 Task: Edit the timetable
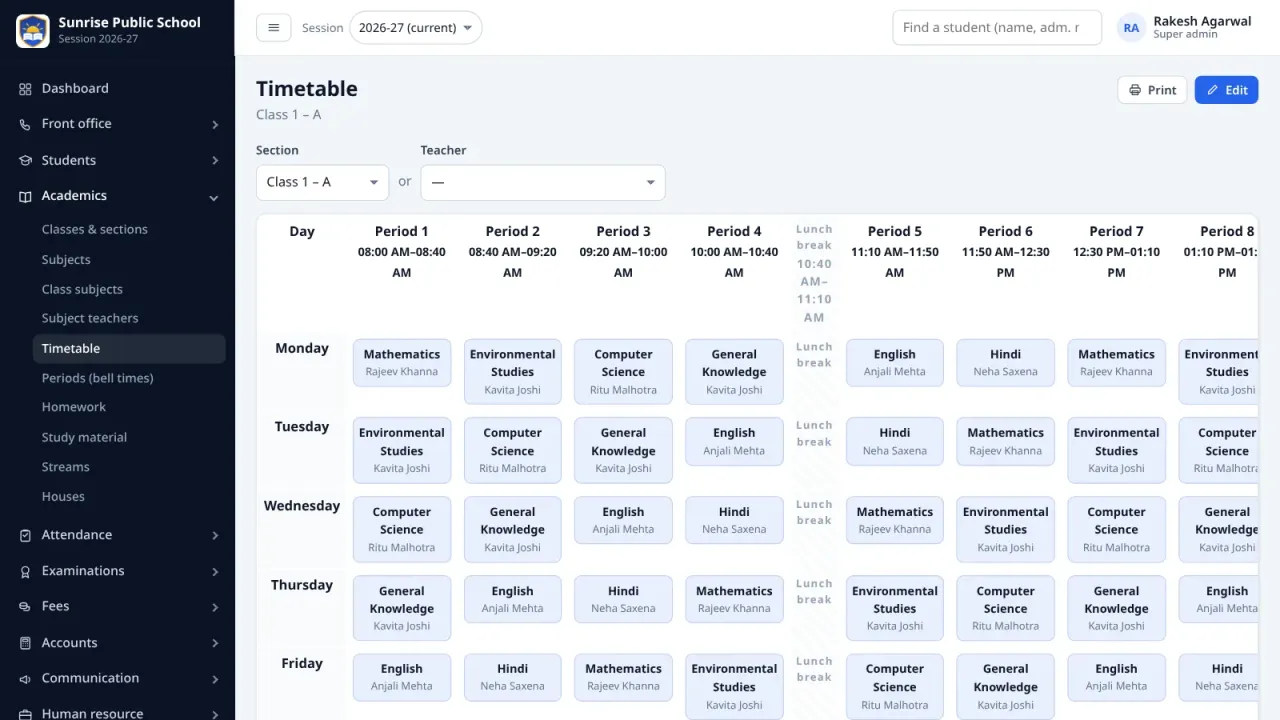[x=1226, y=90]
